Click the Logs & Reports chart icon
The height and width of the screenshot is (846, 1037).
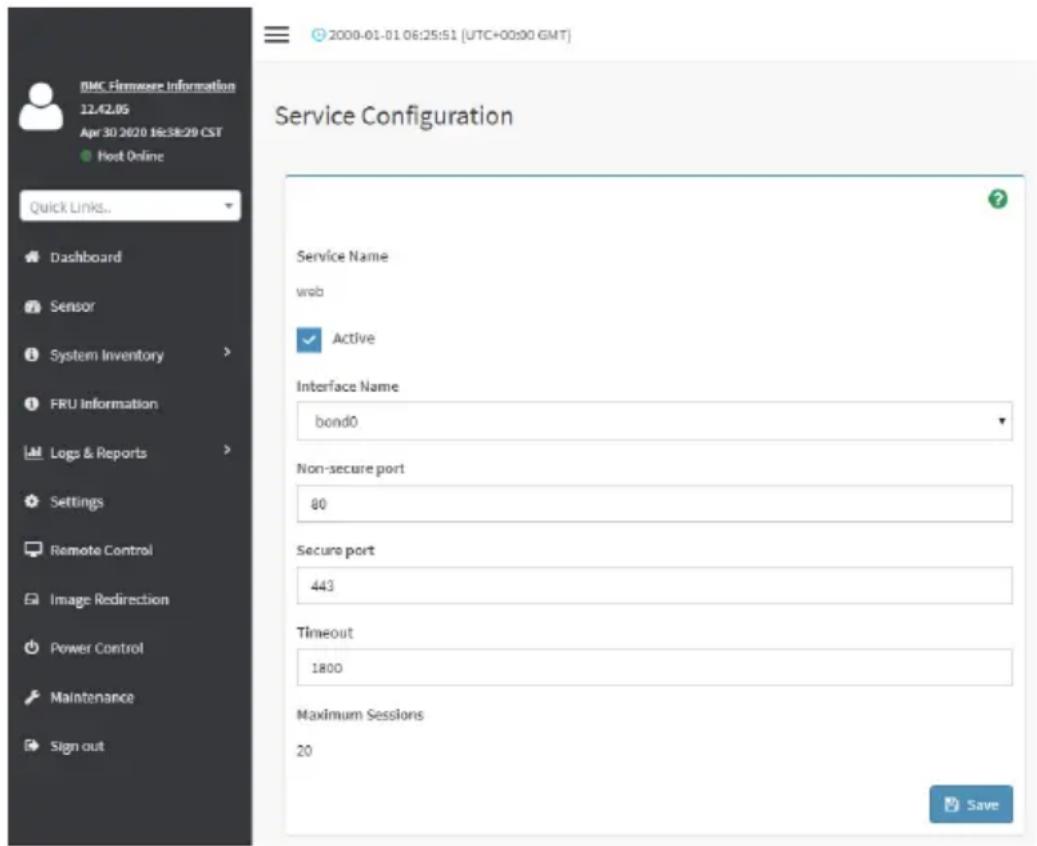[x=32, y=452]
